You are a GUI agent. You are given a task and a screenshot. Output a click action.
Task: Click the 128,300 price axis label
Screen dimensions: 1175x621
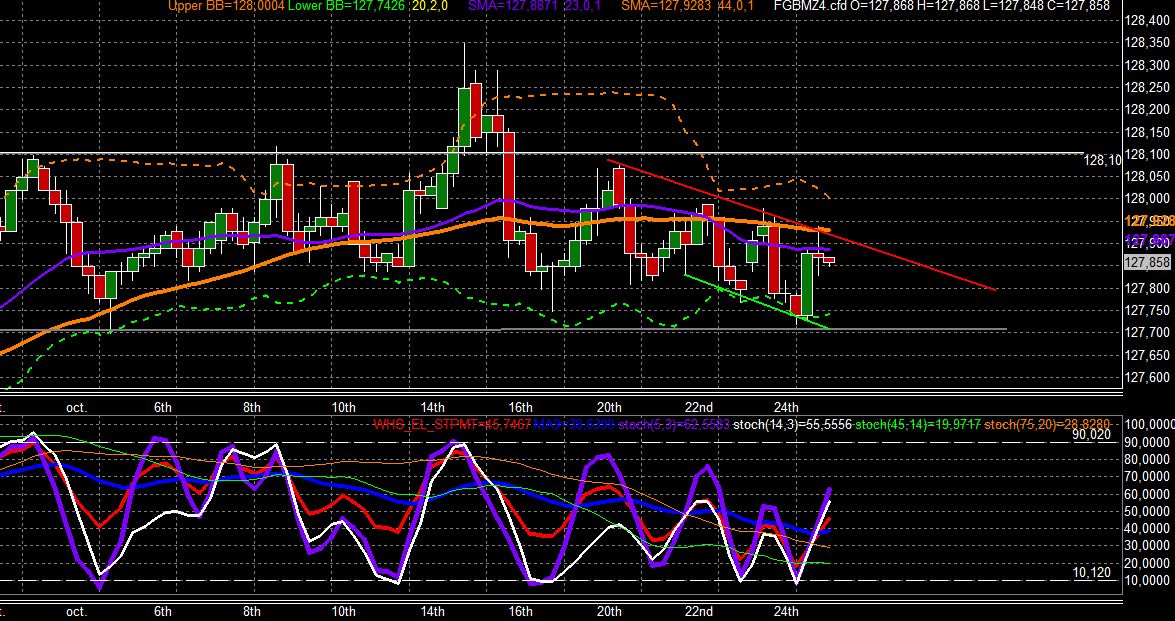[1147, 66]
